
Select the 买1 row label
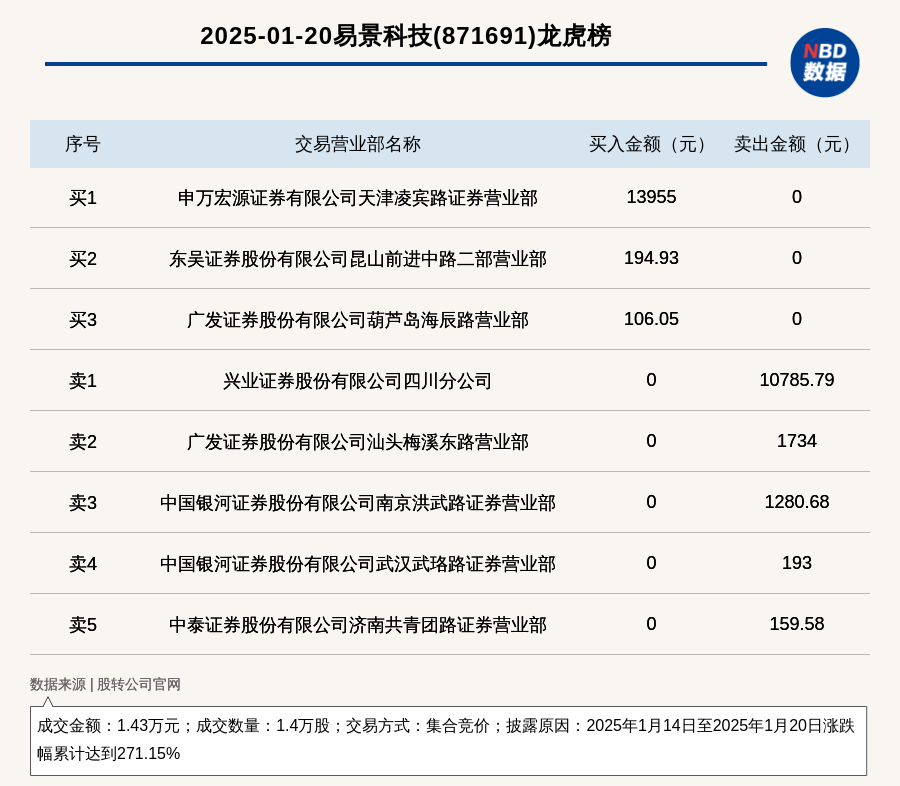click(83, 198)
